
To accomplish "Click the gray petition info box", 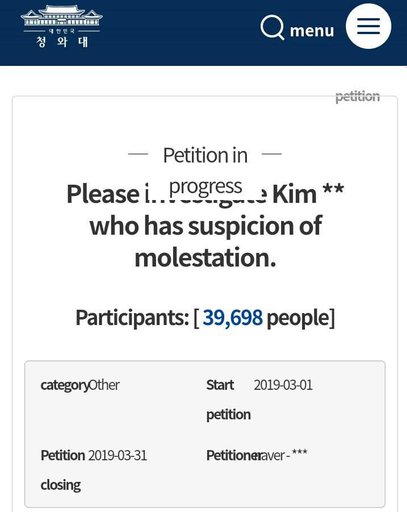I will [x=205, y=434].
